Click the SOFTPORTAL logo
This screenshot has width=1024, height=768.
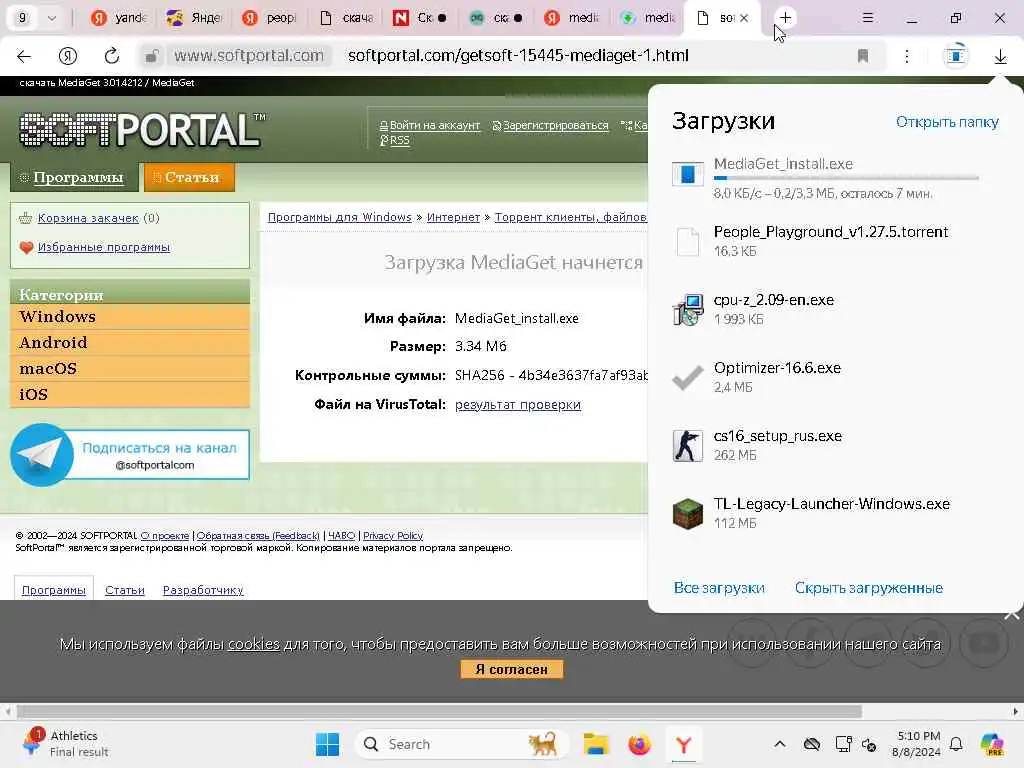(142, 129)
